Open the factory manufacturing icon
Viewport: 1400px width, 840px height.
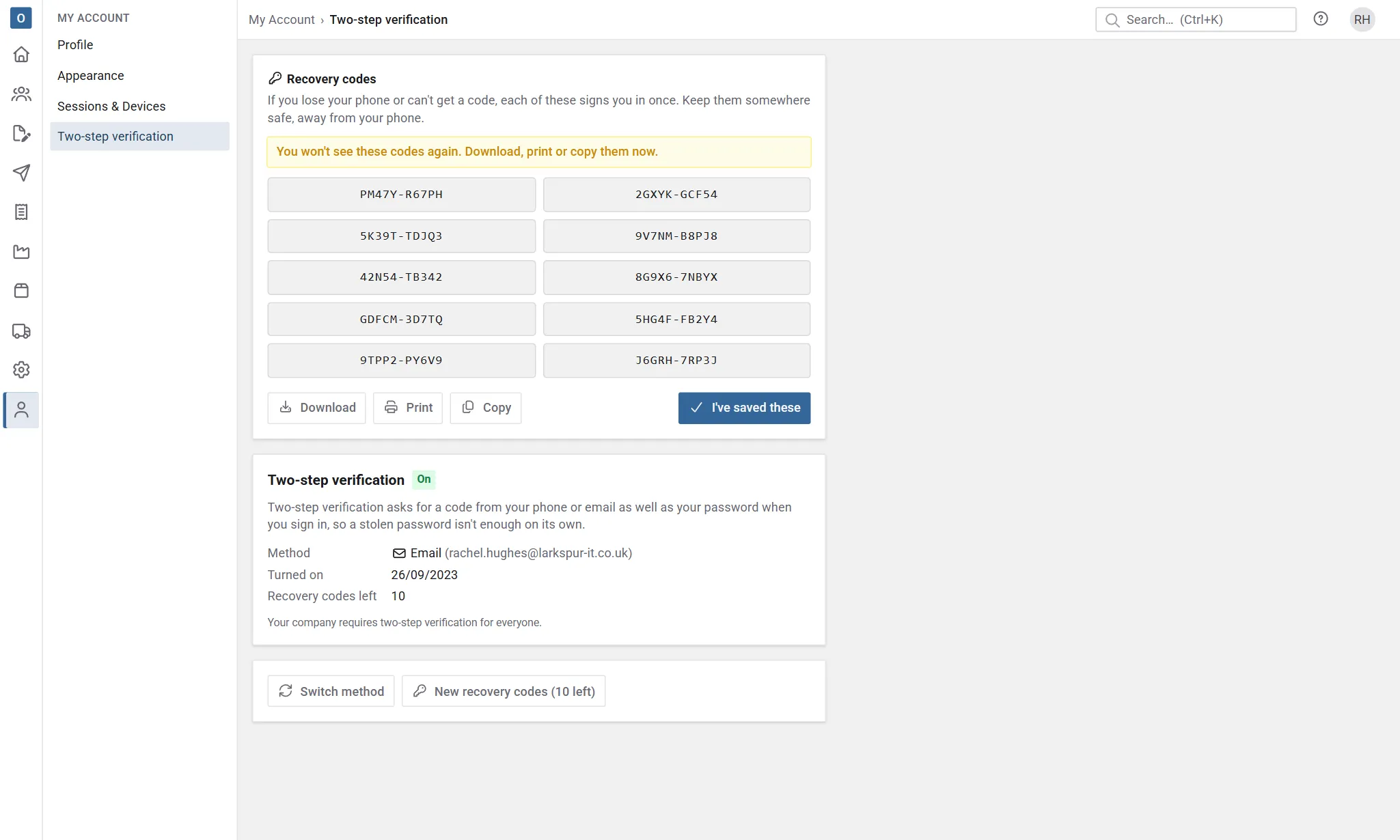pos(21,252)
